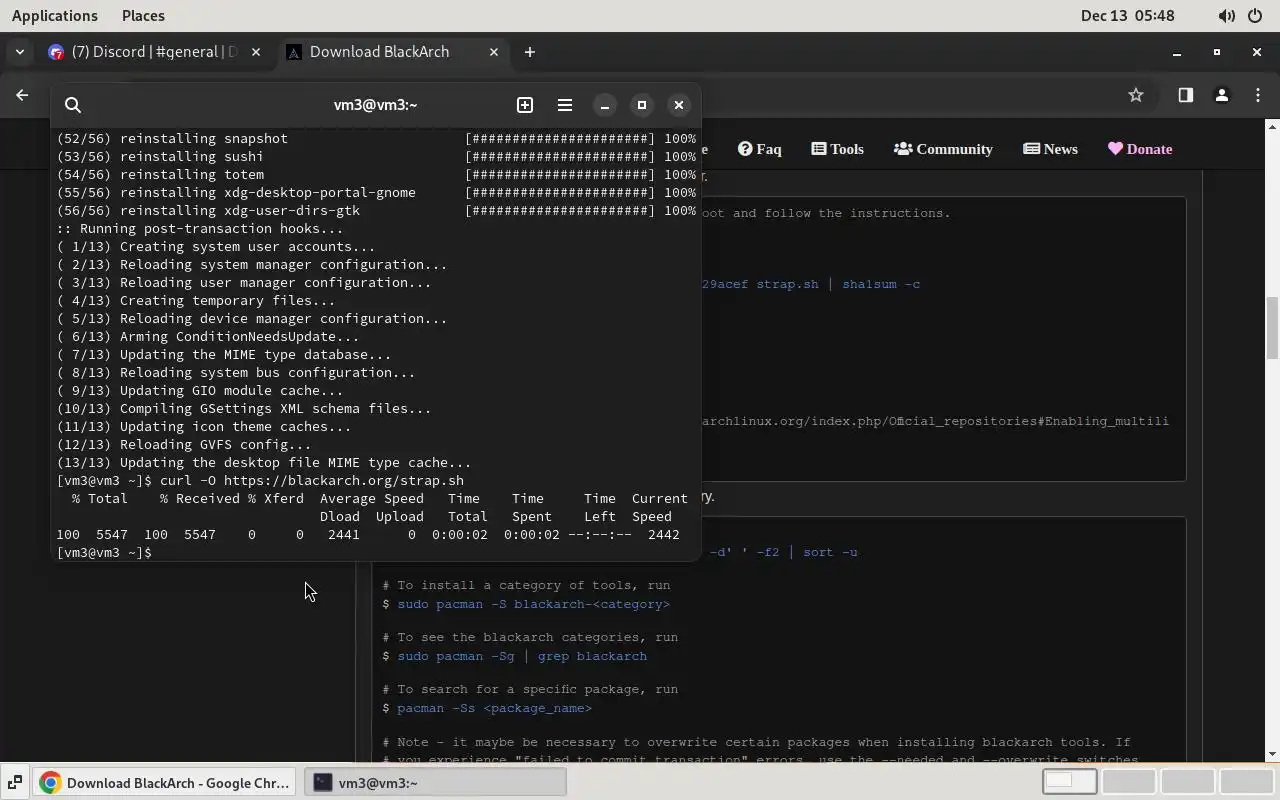Image resolution: width=1280 pixels, height=800 pixels.
Task: Open Chrome tab search dropdown arrow
Action: [x=20, y=52]
